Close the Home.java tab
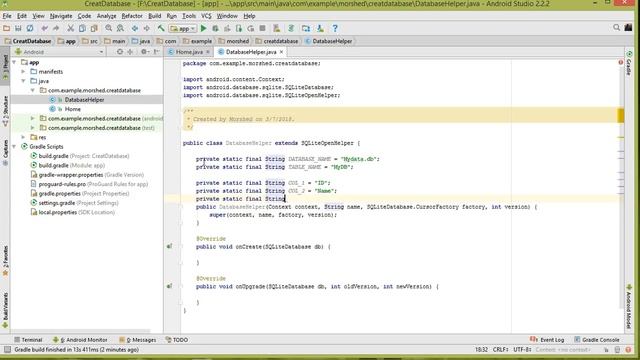 pyautogui.click(x=208, y=52)
